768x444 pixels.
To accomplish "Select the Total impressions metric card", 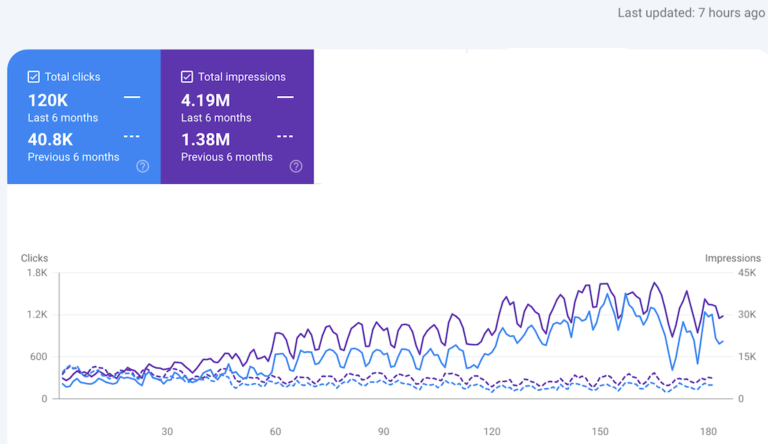I will click(x=237, y=117).
